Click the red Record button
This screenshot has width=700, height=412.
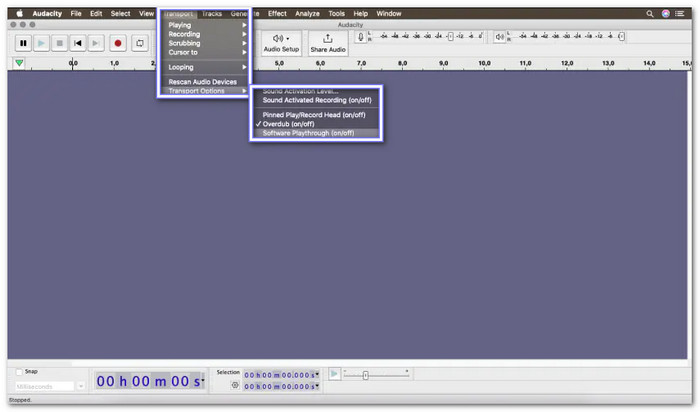click(x=118, y=43)
